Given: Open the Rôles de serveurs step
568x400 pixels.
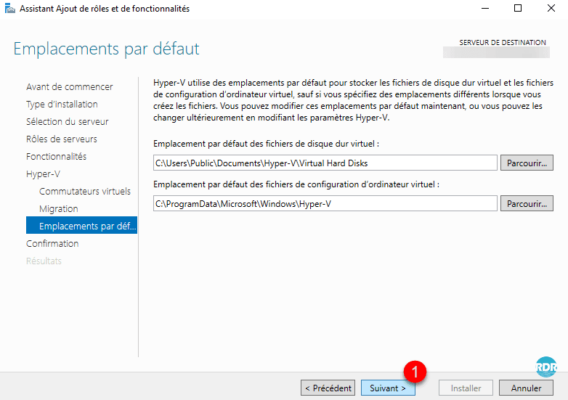Looking at the screenshot, I should [62, 139].
